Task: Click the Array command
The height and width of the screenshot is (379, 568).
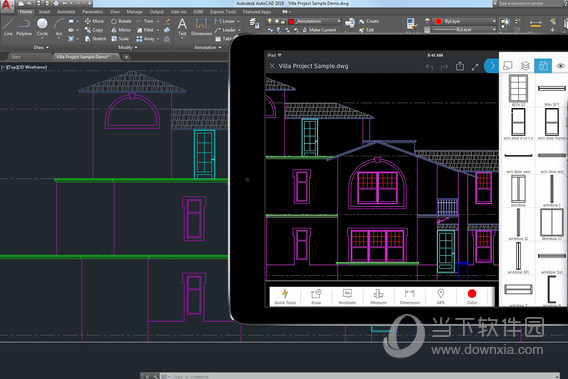Action: [146, 39]
